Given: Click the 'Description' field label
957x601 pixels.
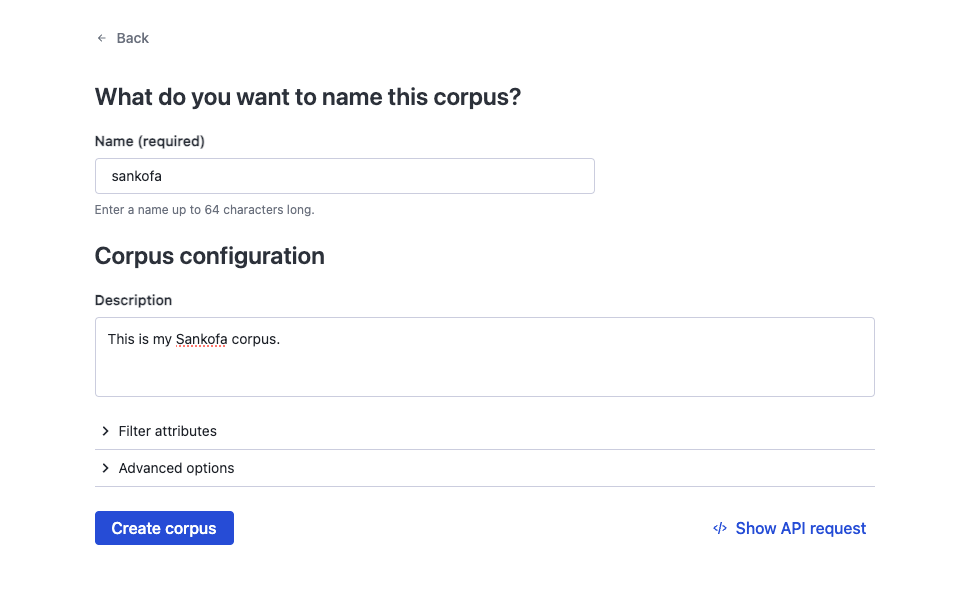Looking at the screenshot, I should pos(133,300).
